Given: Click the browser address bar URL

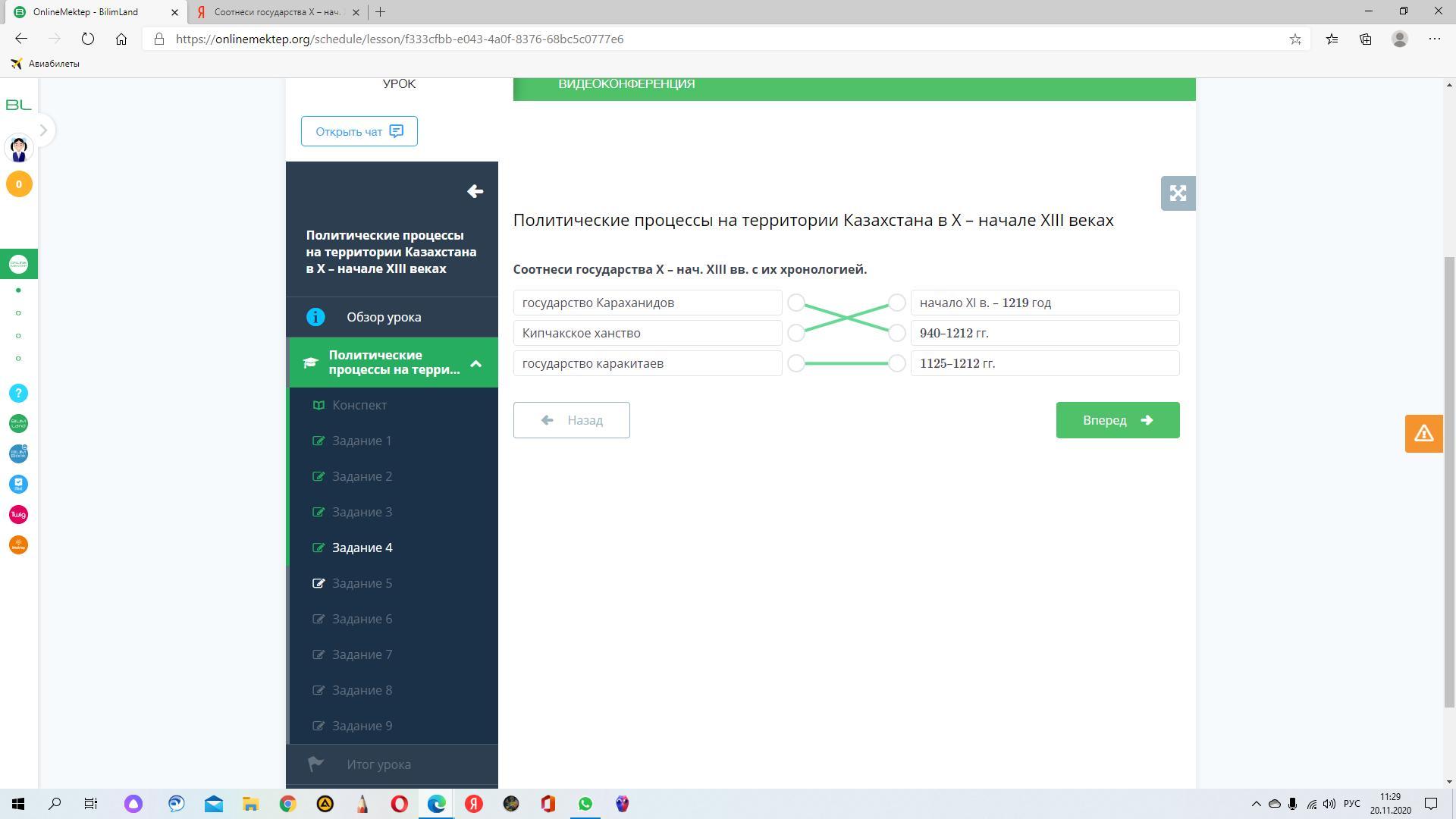Looking at the screenshot, I should point(400,39).
